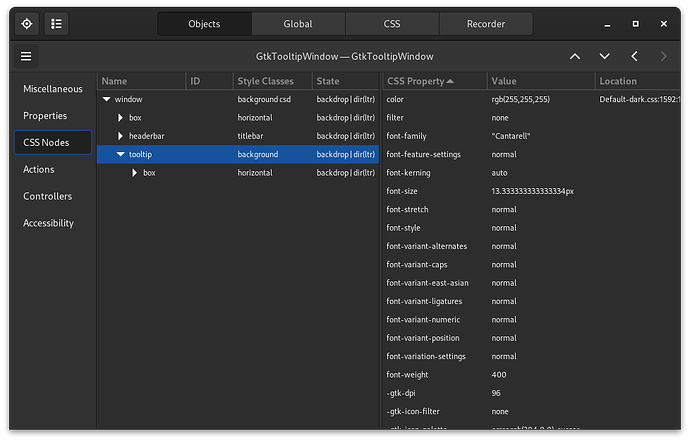Select the font-variant-ligatures row
The image size is (690, 441).
pyautogui.click(x=532, y=301)
